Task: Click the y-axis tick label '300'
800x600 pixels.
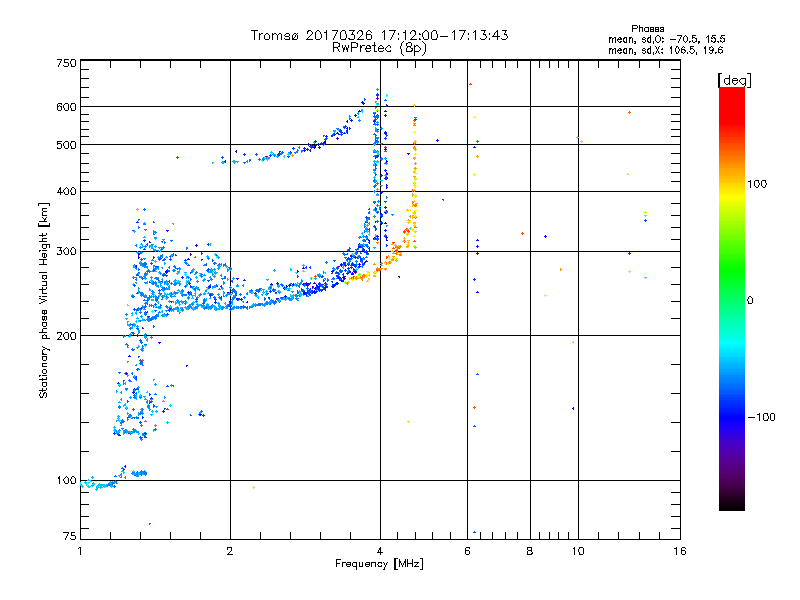Action: coord(66,251)
